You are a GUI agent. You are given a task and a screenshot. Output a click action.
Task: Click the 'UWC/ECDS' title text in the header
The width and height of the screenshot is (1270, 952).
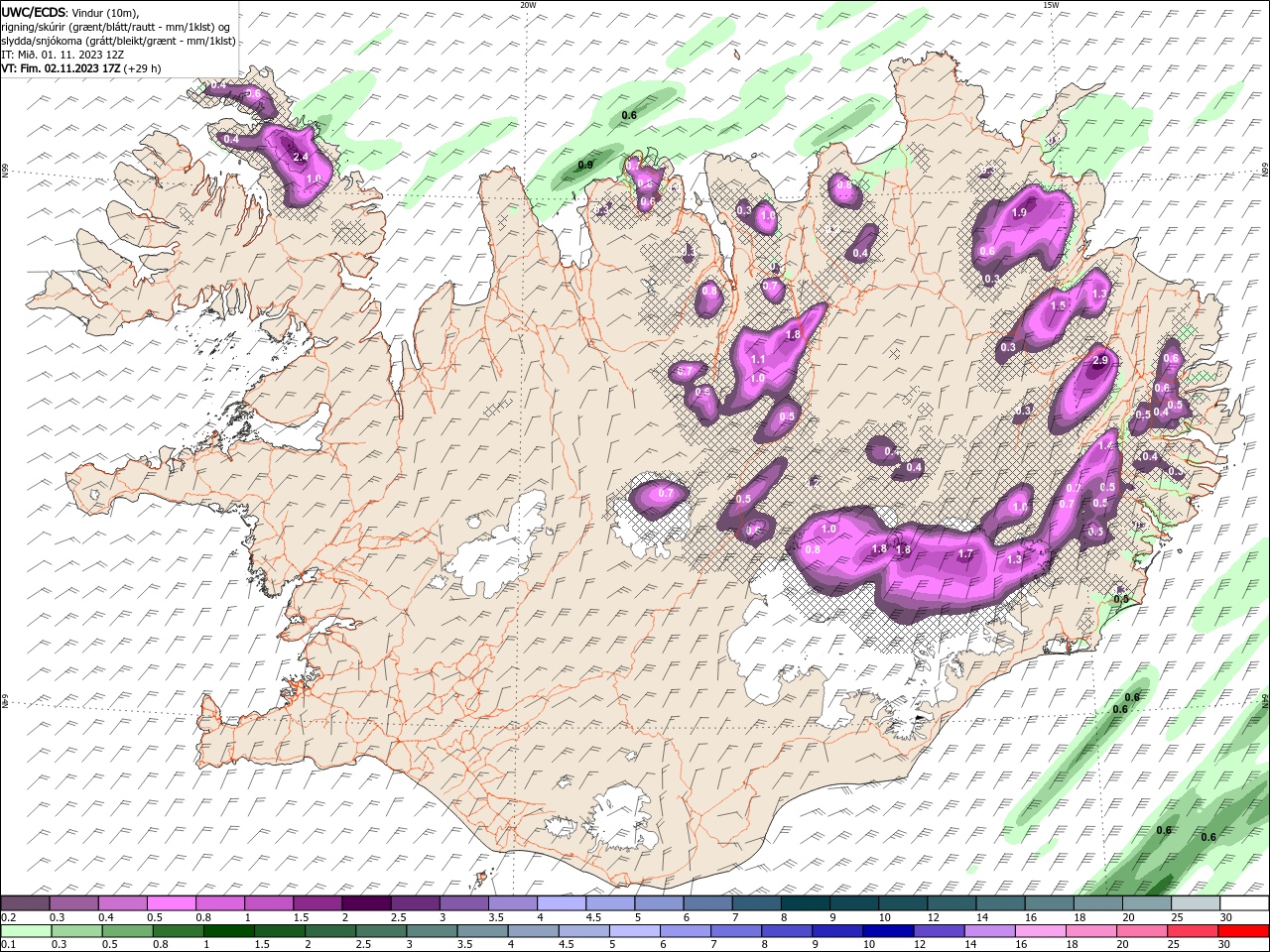coord(34,11)
